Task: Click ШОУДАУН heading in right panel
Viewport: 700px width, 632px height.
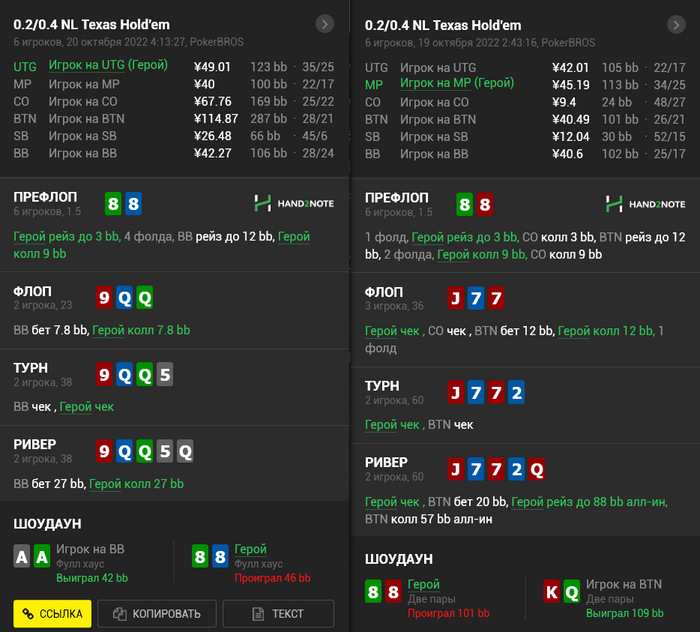Action: (399, 559)
